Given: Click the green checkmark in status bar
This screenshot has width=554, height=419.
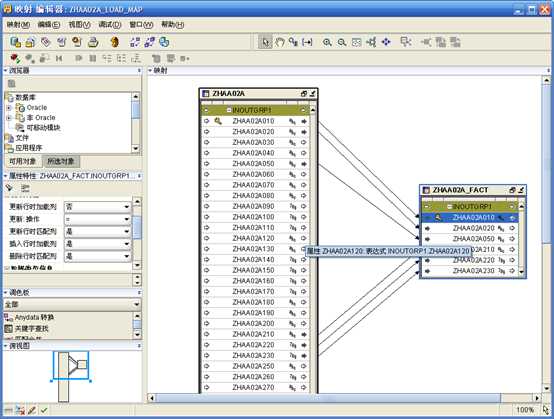Looking at the screenshot, I should point(44,410).
